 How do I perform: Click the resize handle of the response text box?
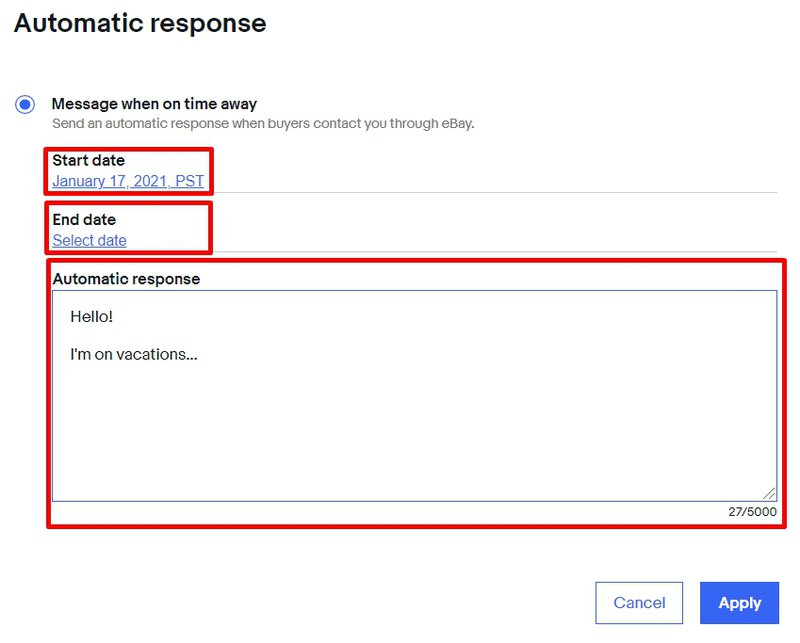tap(769, 493)
